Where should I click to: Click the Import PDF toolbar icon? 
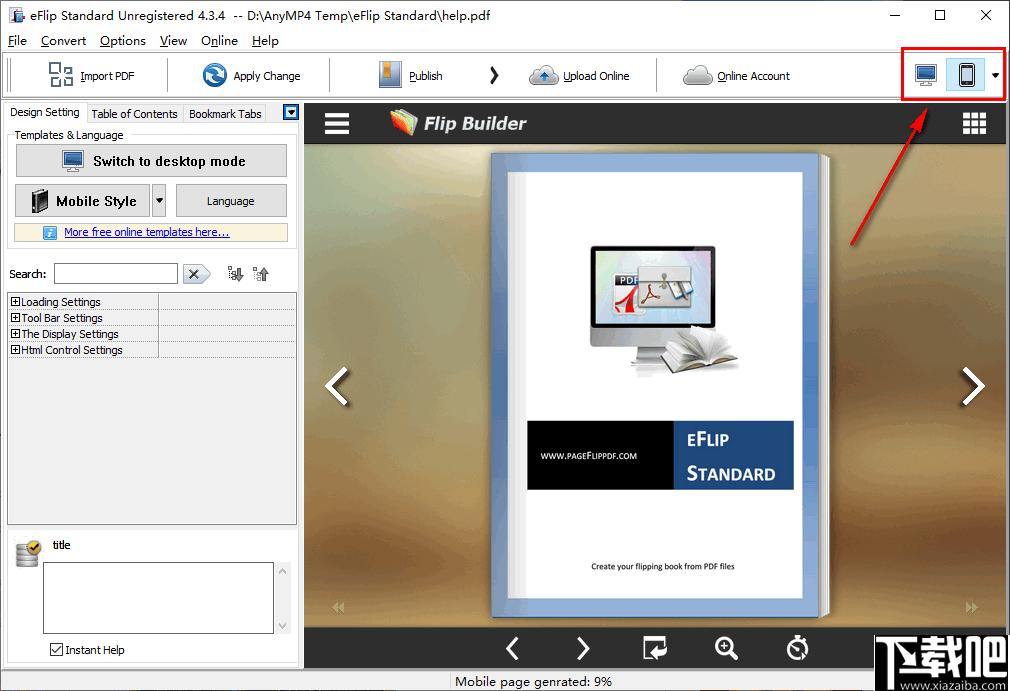(x=61, y=75)
